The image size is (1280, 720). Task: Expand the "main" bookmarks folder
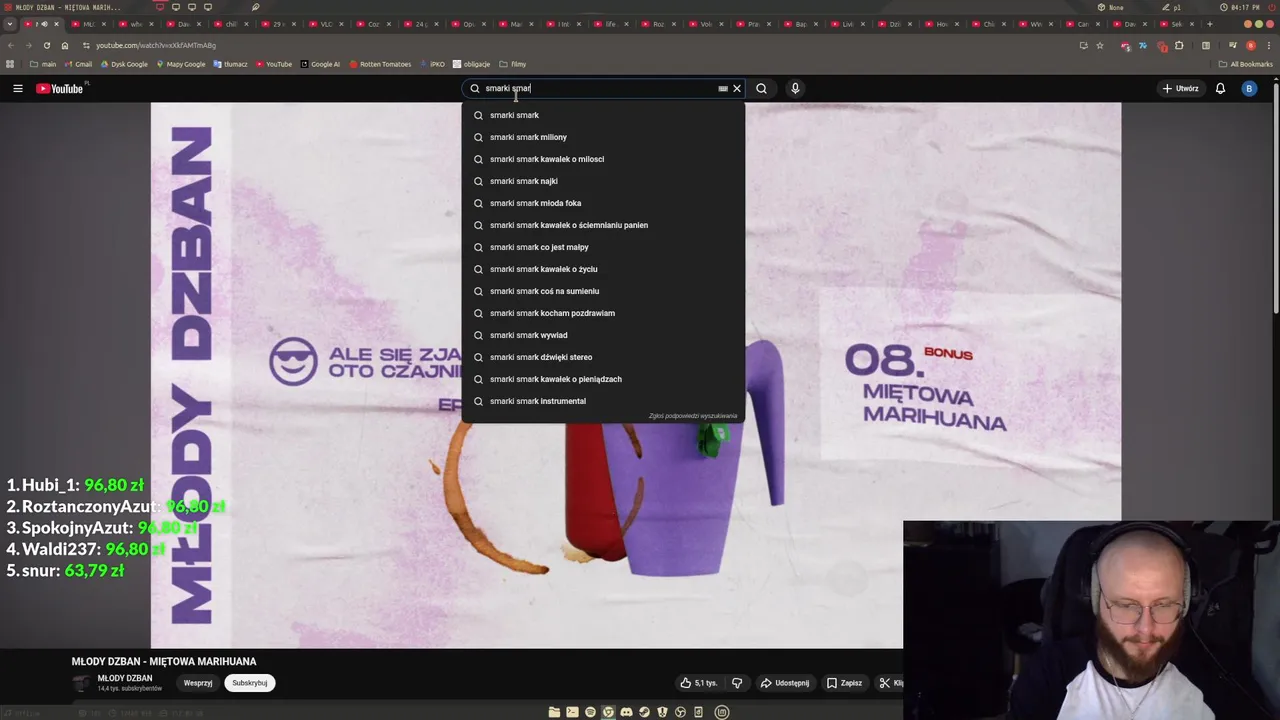coord(43,64)
